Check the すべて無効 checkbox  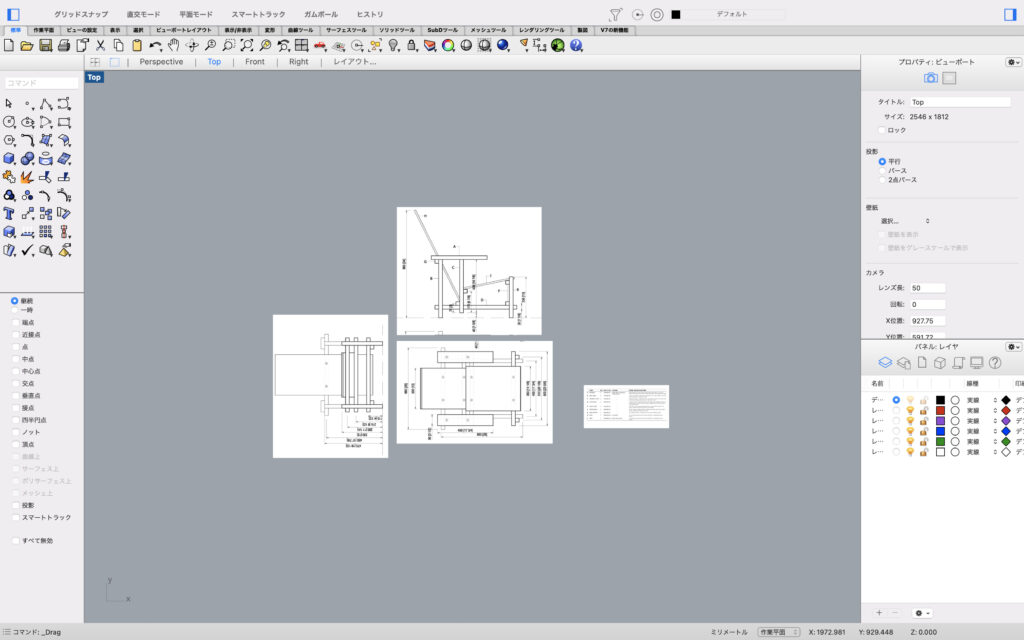(15, 540)
